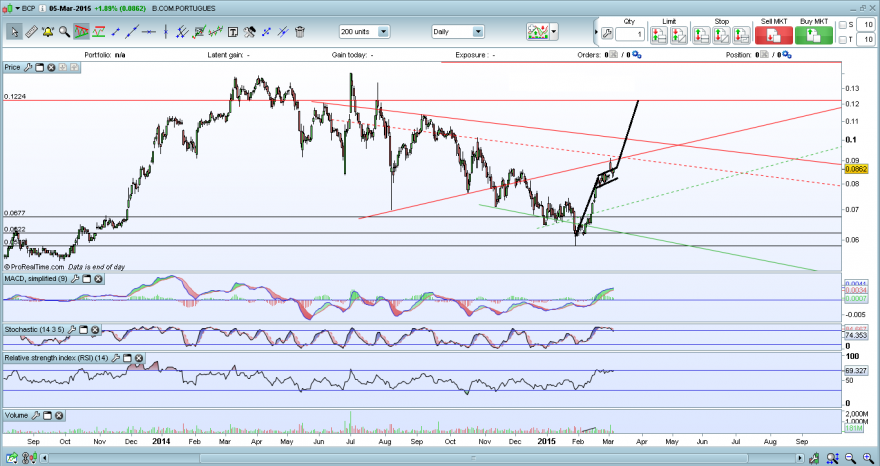Click the 0.0862 current price label
Image resolution: width=880 pixels, height=466 pixels.
[855, 169]
